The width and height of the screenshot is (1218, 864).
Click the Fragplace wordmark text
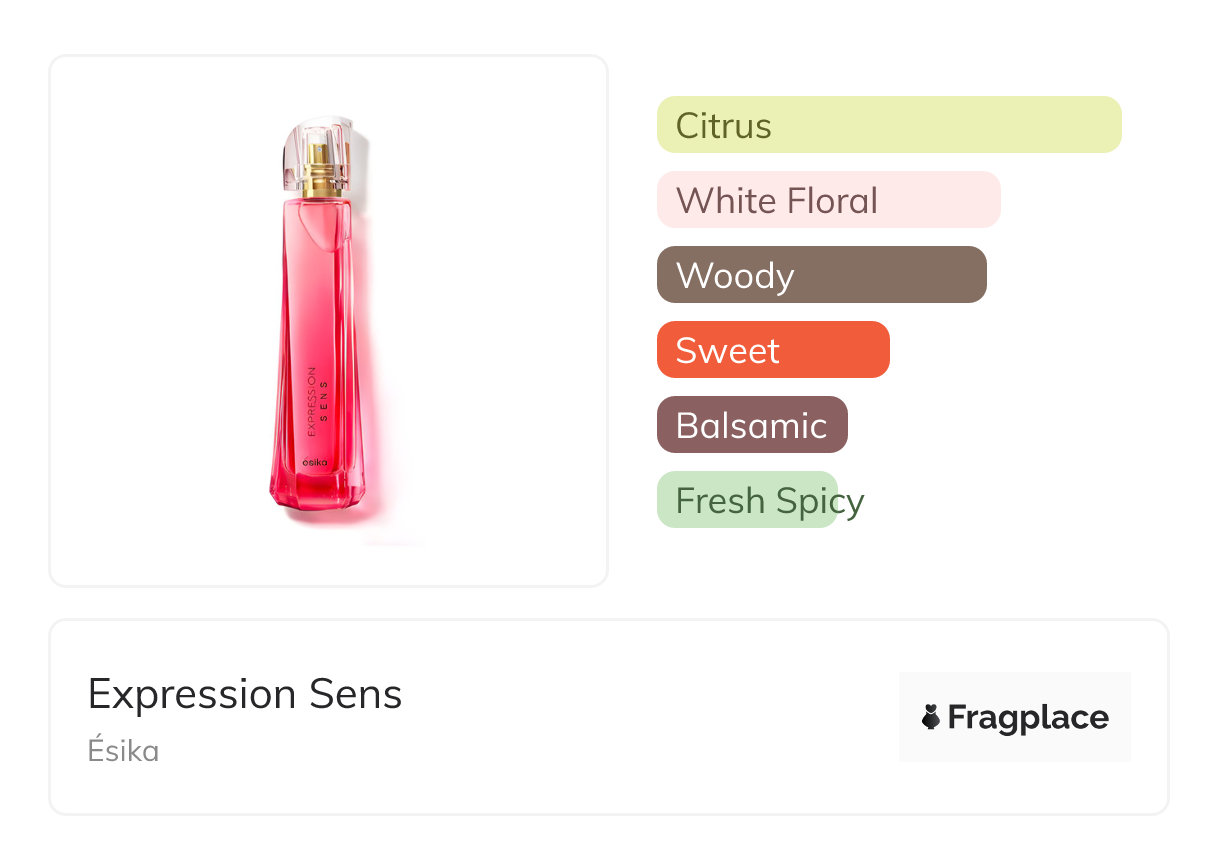pos(1028,717)
